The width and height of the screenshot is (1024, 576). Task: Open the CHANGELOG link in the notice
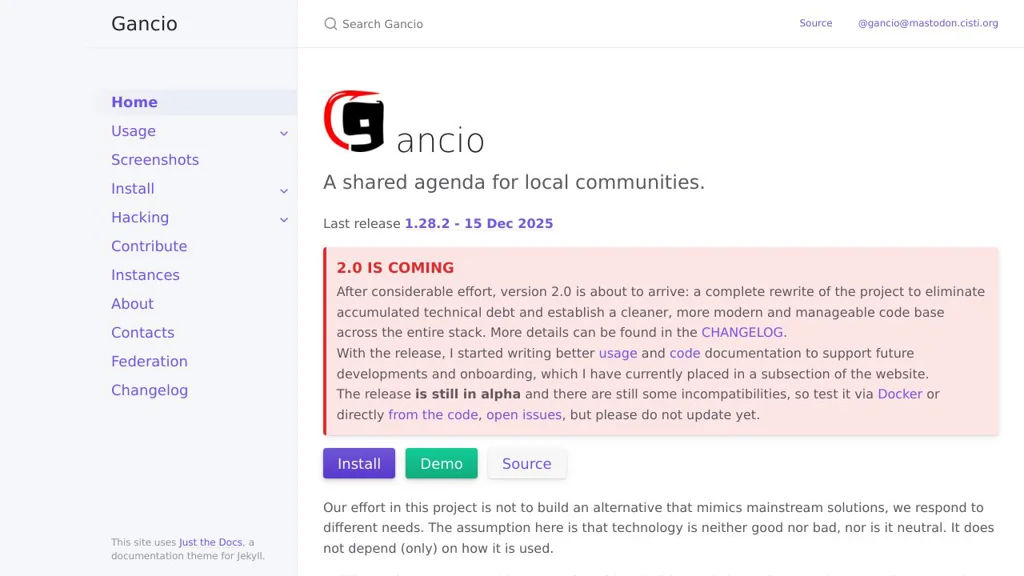pyautogui.click(x=742, y=332)
